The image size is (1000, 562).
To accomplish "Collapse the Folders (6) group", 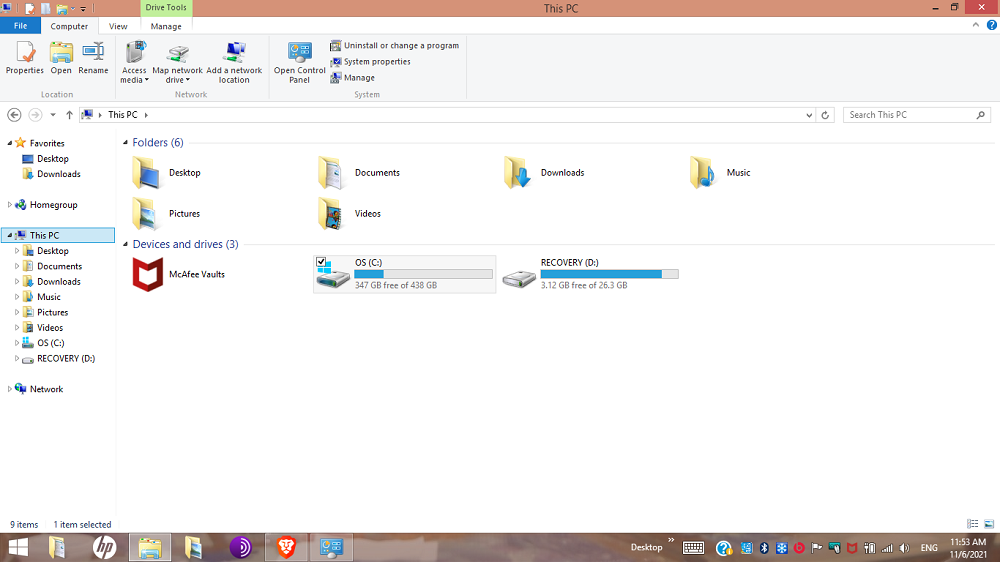I will pyautogui.click(x=126, y=142).
